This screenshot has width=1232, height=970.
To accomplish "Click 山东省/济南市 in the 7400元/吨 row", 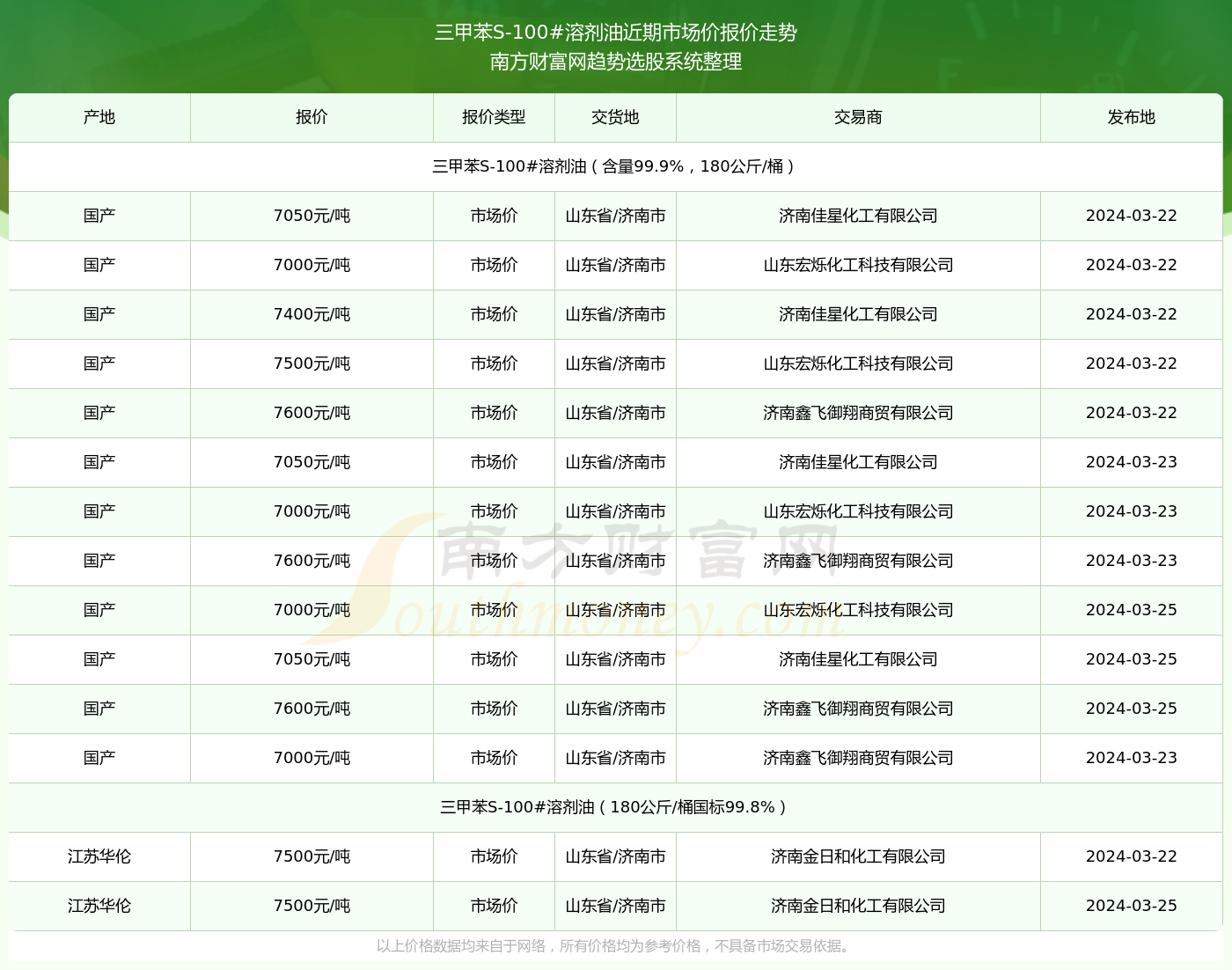I will (x=615, y=314).
